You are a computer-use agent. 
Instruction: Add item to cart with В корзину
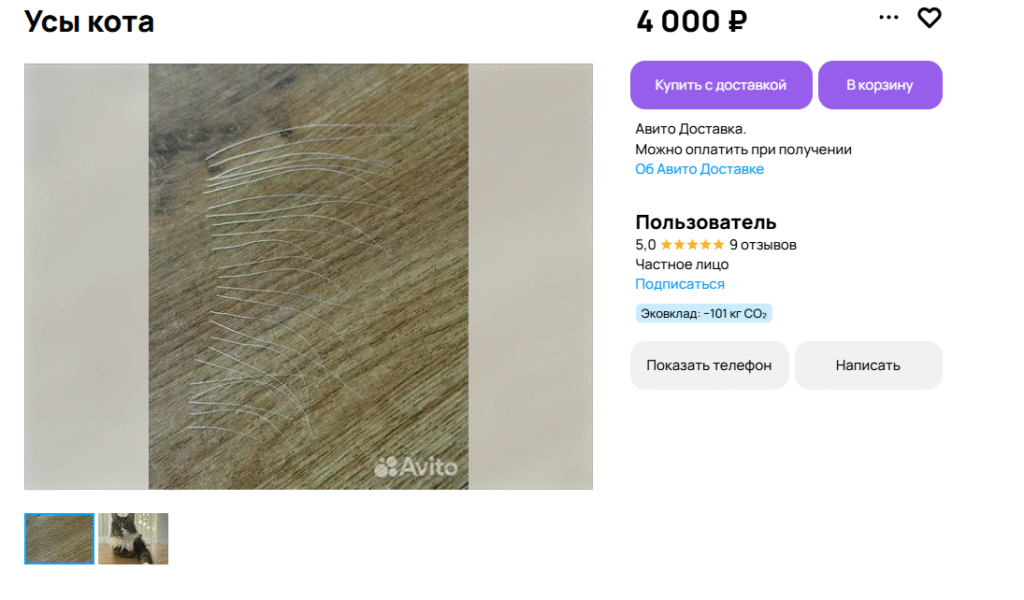(880, 85)
